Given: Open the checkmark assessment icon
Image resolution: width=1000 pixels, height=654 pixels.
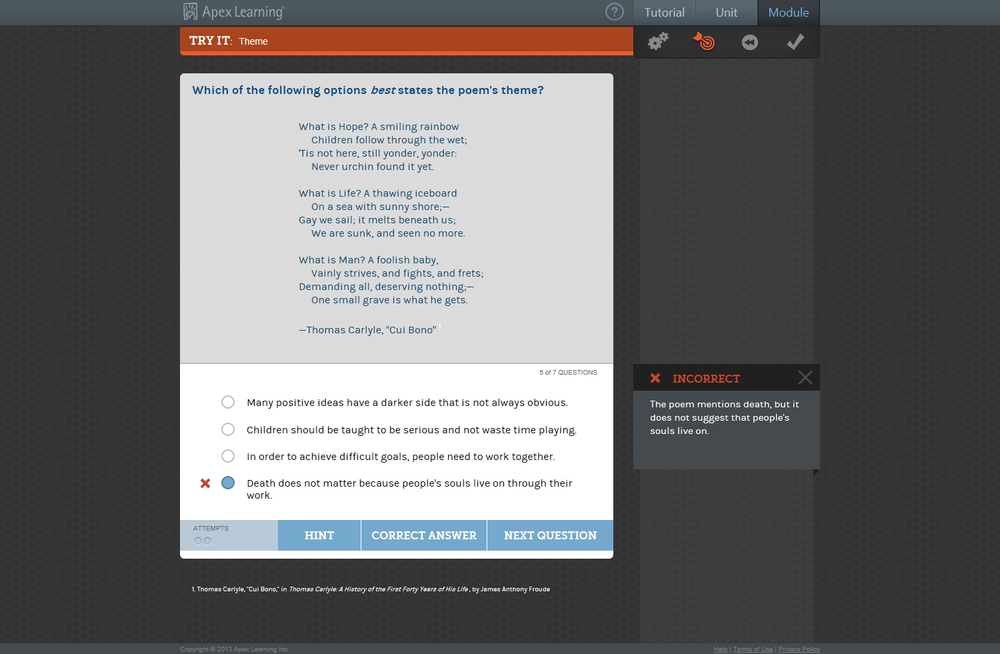Looking at the screenshot, I should pyautogui.click(x=795, y=41).
